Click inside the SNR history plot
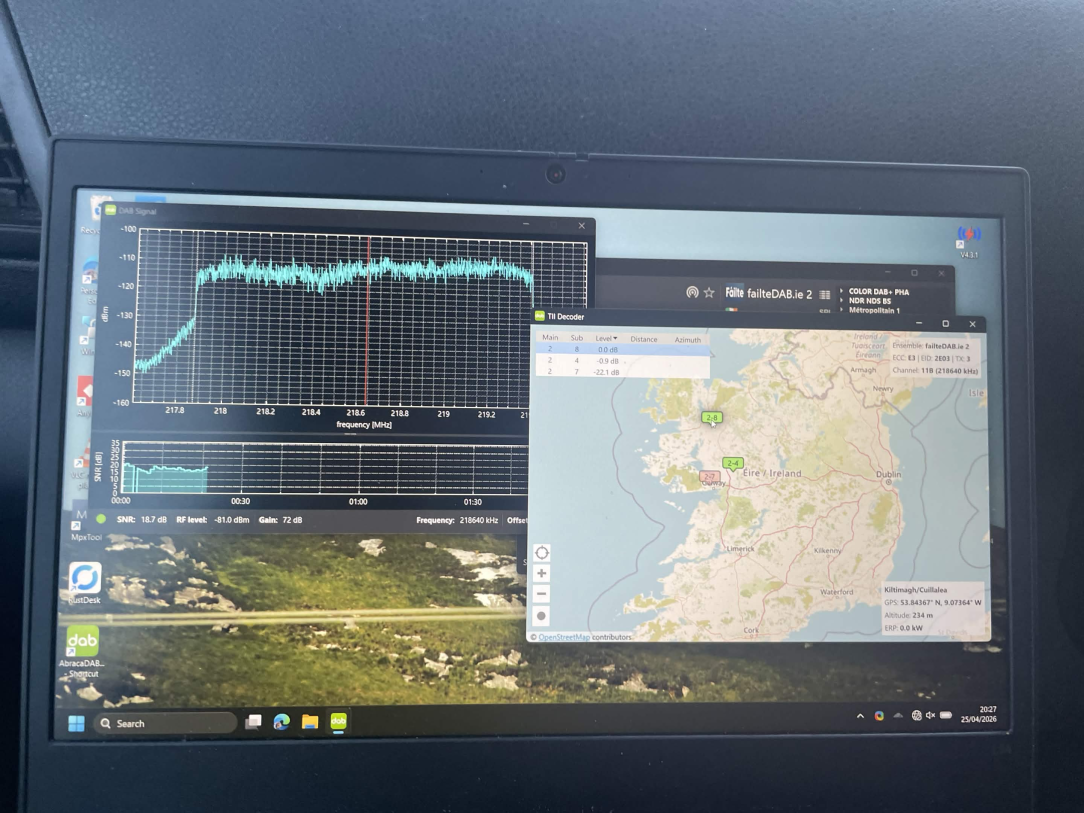 pos(325,468)
